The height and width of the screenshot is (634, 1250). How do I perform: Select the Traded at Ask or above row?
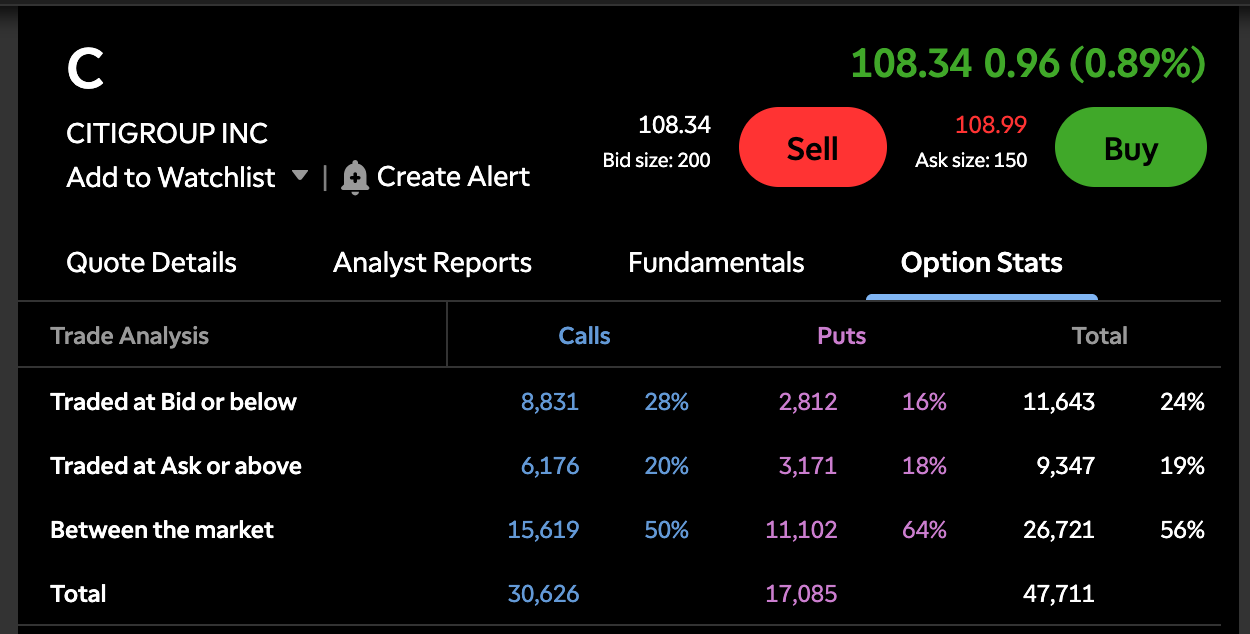click(x=176, y=466)
